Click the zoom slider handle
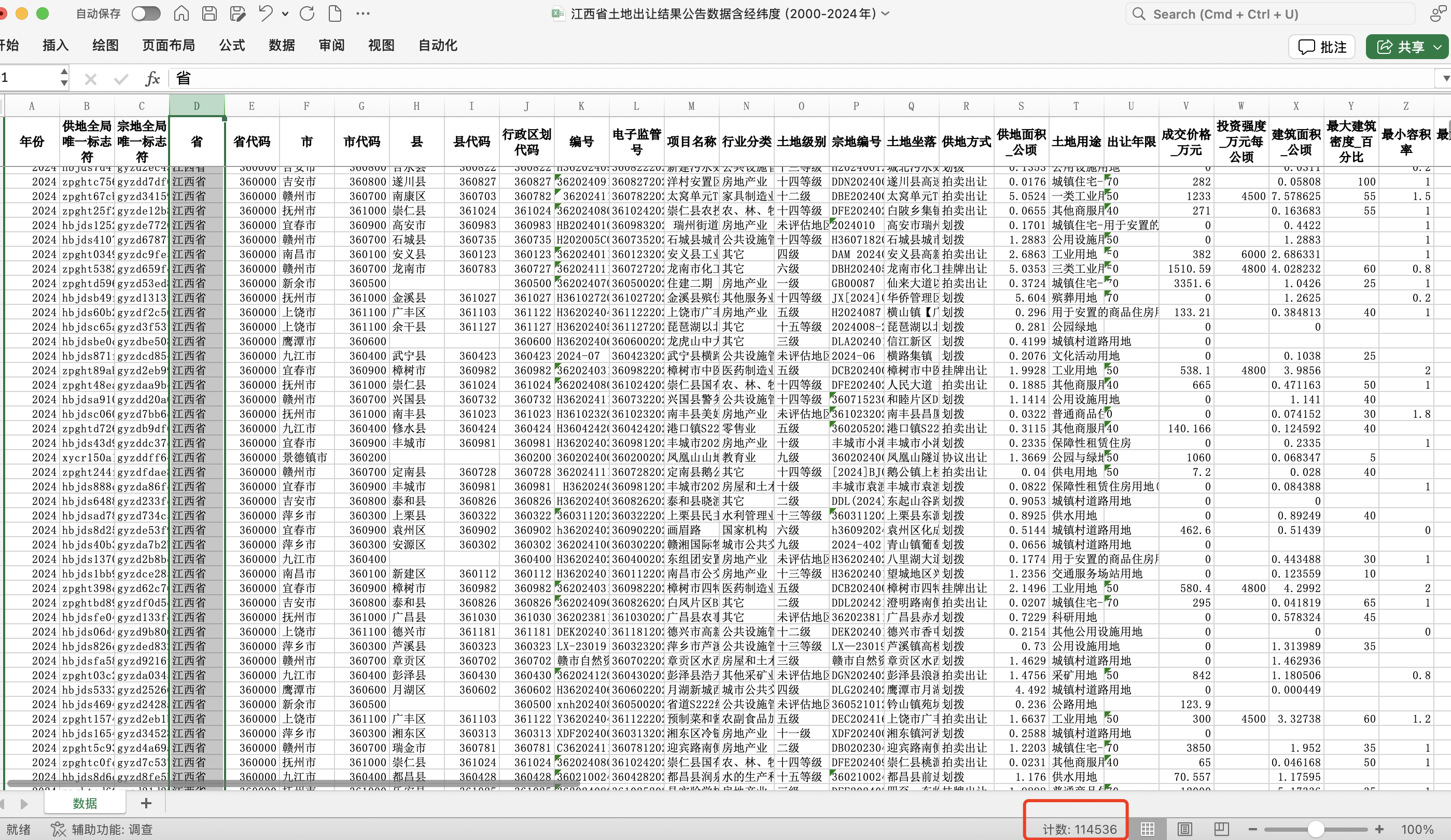This screenshot has width=1451, height=840. [1316, 829]
